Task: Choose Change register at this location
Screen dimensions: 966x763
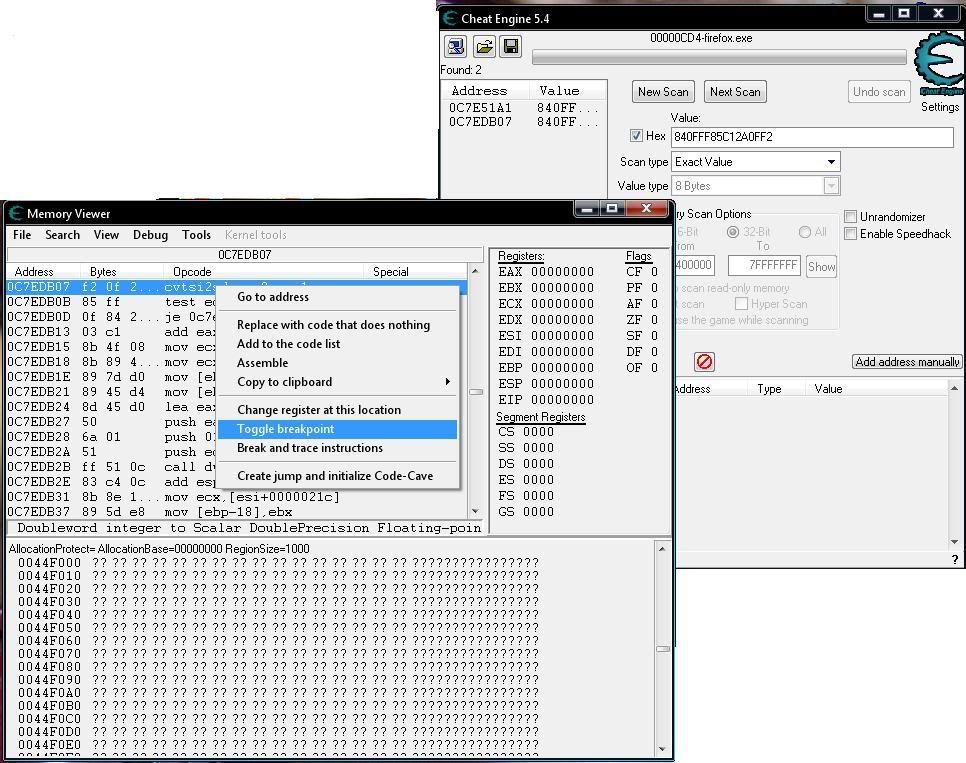Action: tap(337, 410)
